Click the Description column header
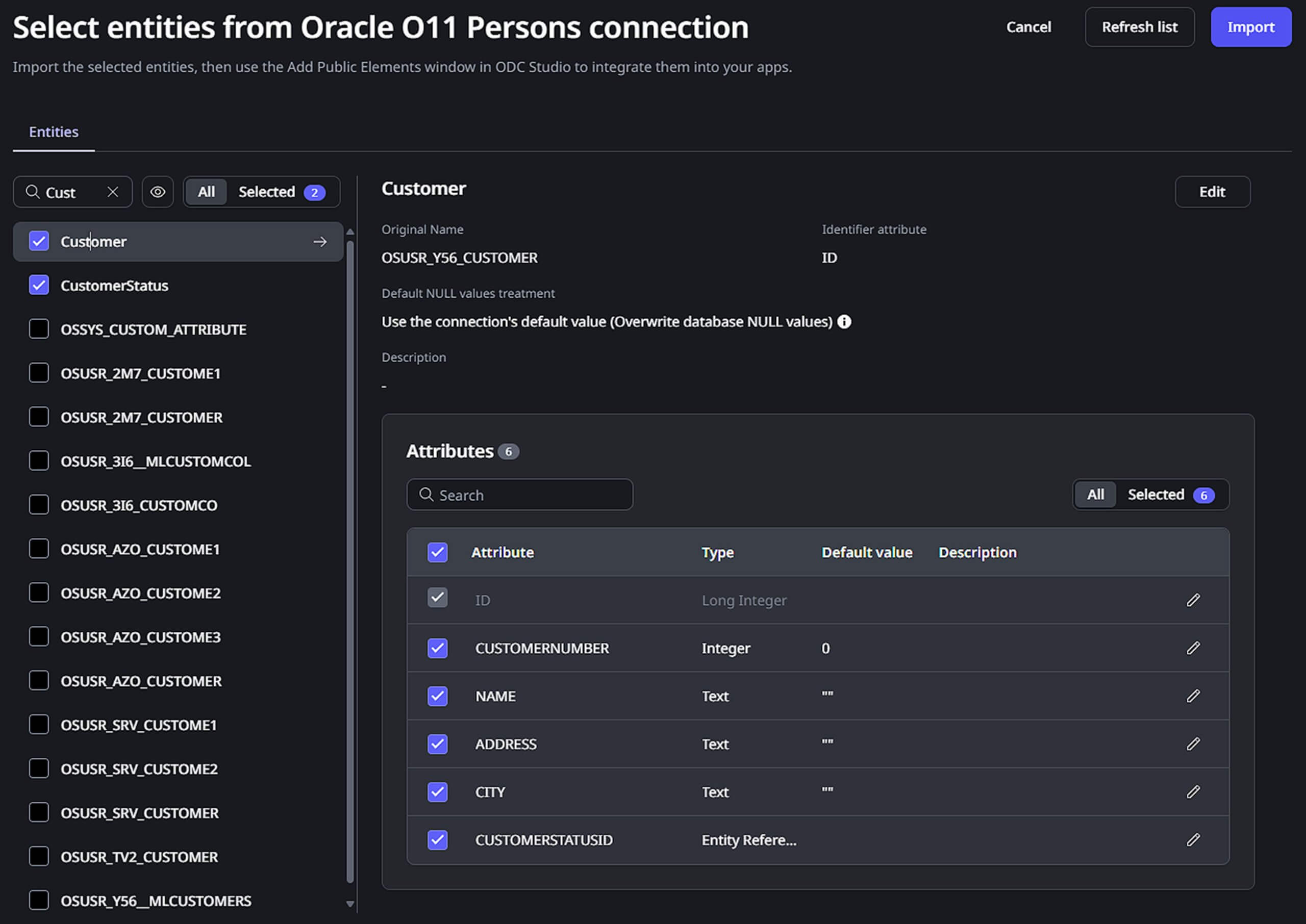Screen dimensions: 1306x924 click(x=977, y=553)
